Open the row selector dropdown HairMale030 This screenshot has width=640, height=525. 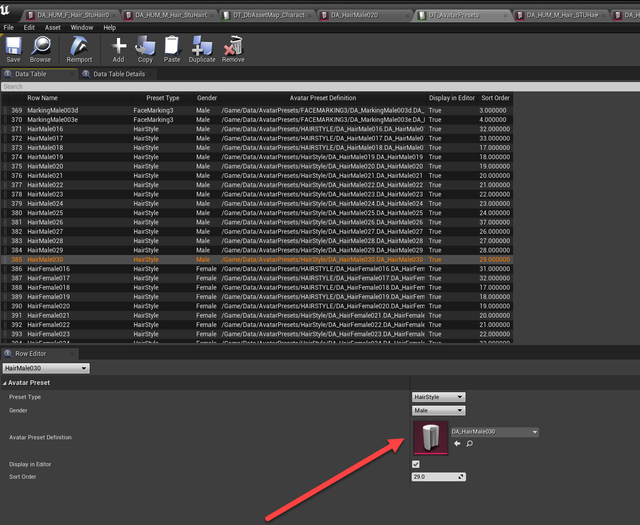pyautogui.click(x=46, y=368)
